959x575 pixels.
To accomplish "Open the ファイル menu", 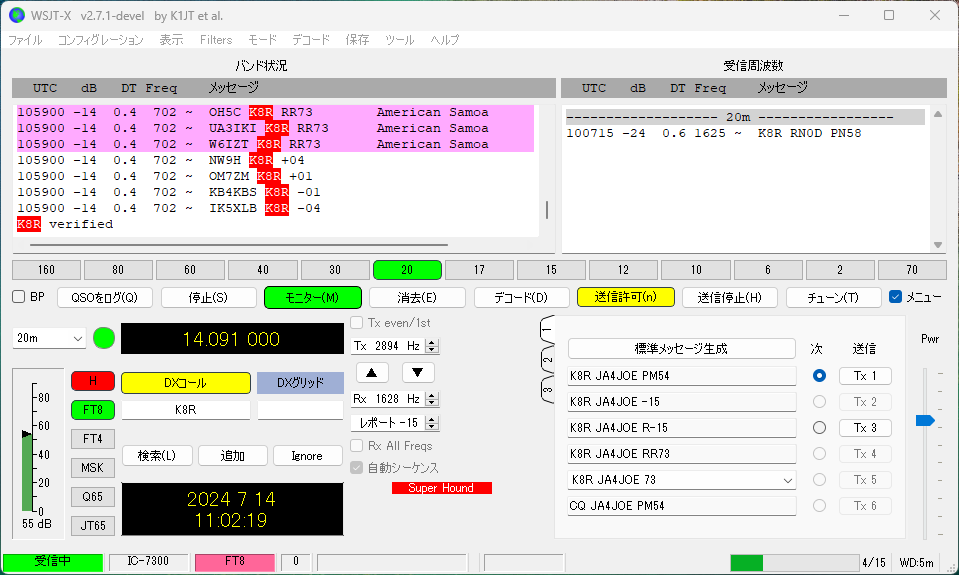I will (25, 40).
